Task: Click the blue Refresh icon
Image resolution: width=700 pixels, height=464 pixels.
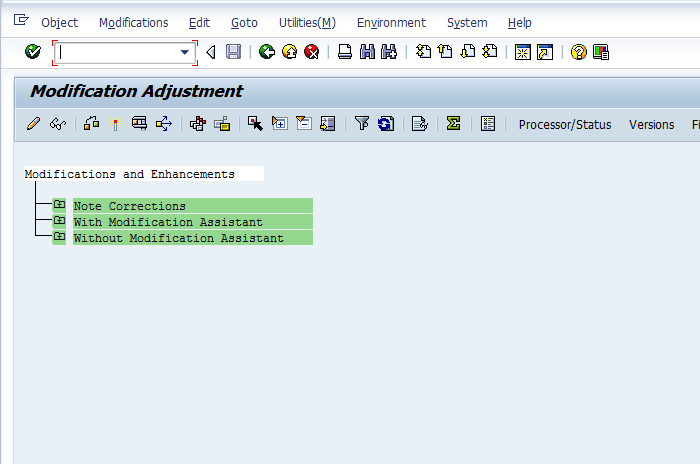Action: (386, 123)
